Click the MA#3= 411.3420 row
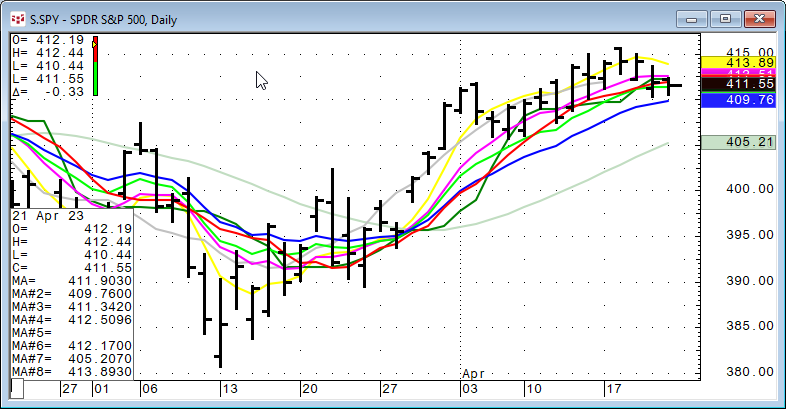786x409 pixels. (x=72, y=307)
